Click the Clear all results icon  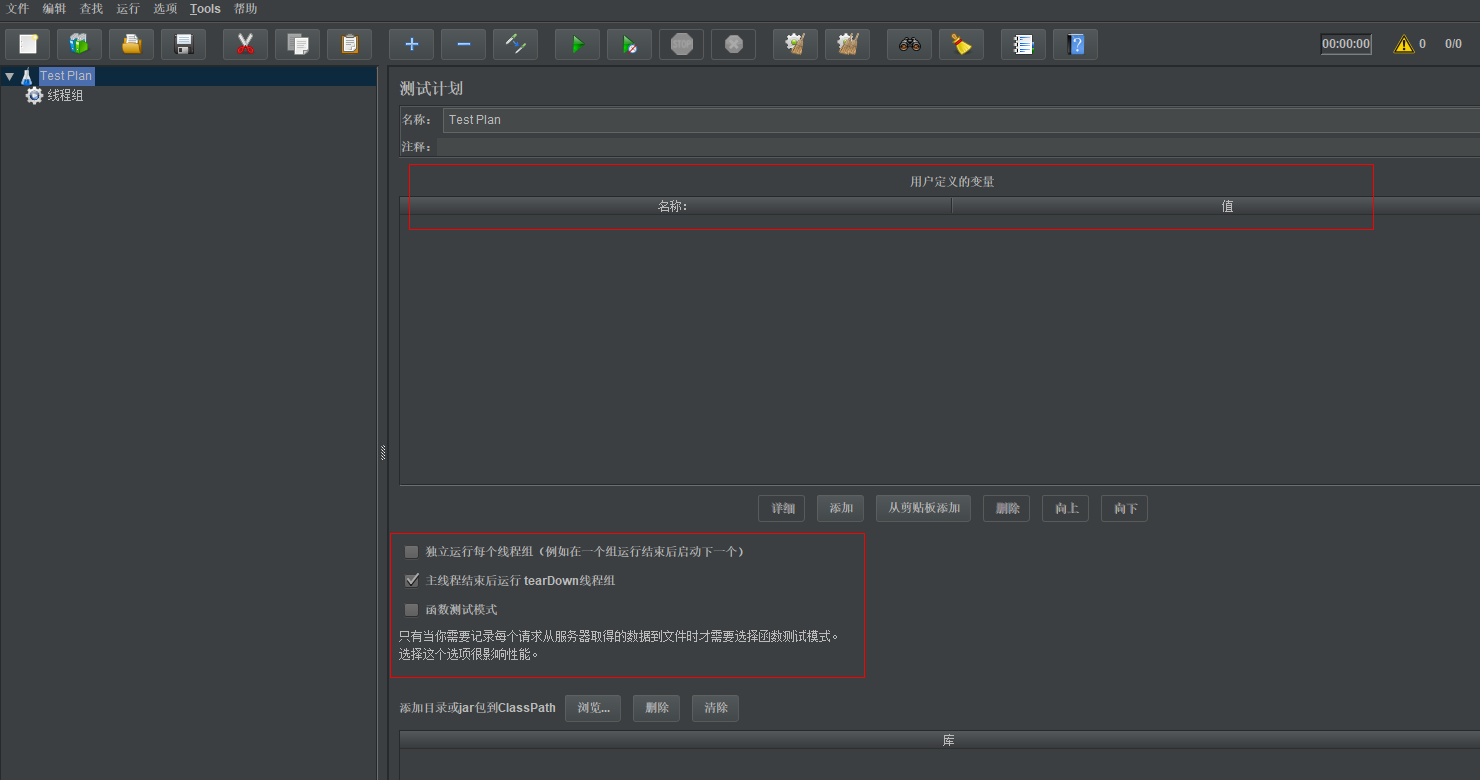click(847, 44)
